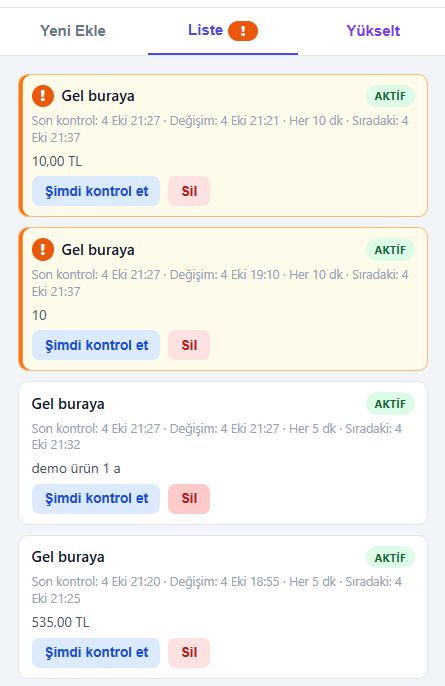This screenshot has width=445, height=686.
Task: Check the 535,00 TL entry with Şimdi kontrol et
Action: 96,653
